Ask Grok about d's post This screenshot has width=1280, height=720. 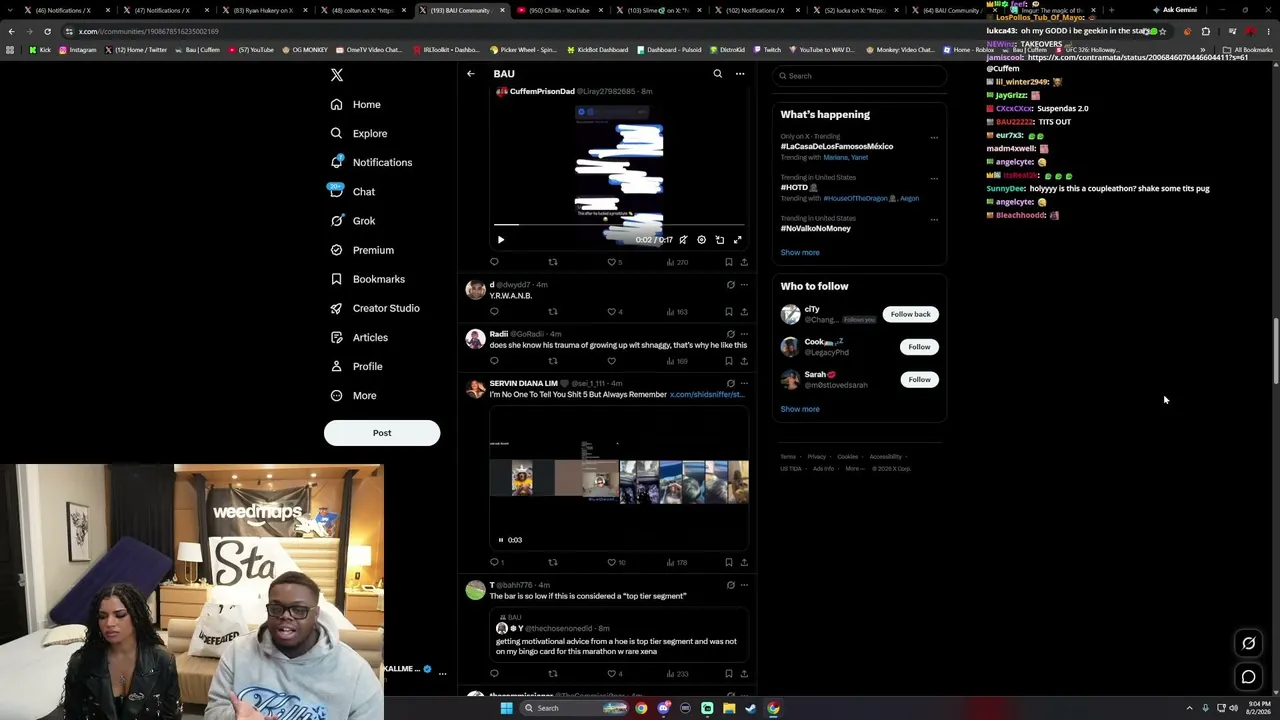pyautogui.click(x=730, y=285)
